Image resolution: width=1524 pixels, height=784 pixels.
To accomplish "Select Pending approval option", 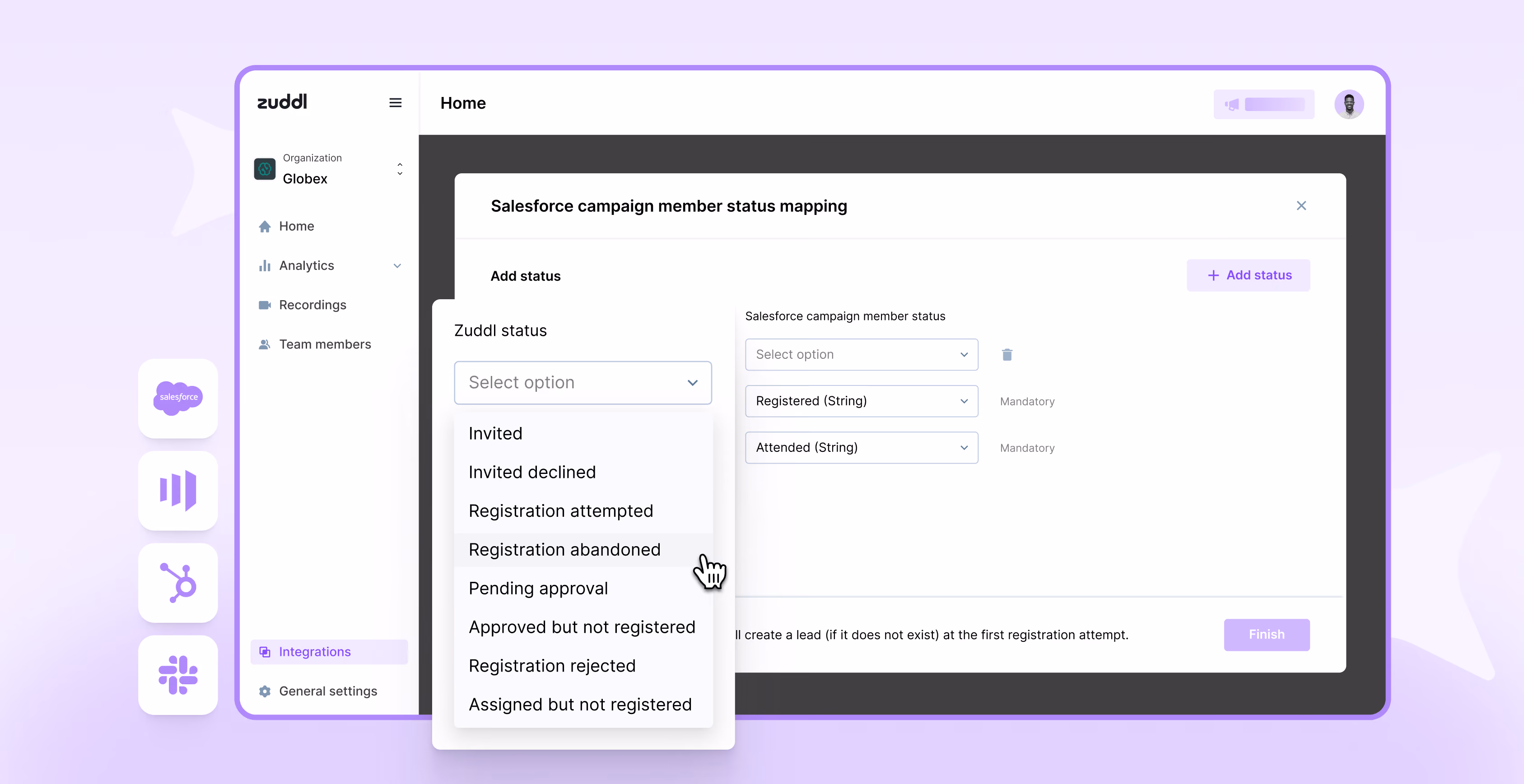I will (583, 588).
